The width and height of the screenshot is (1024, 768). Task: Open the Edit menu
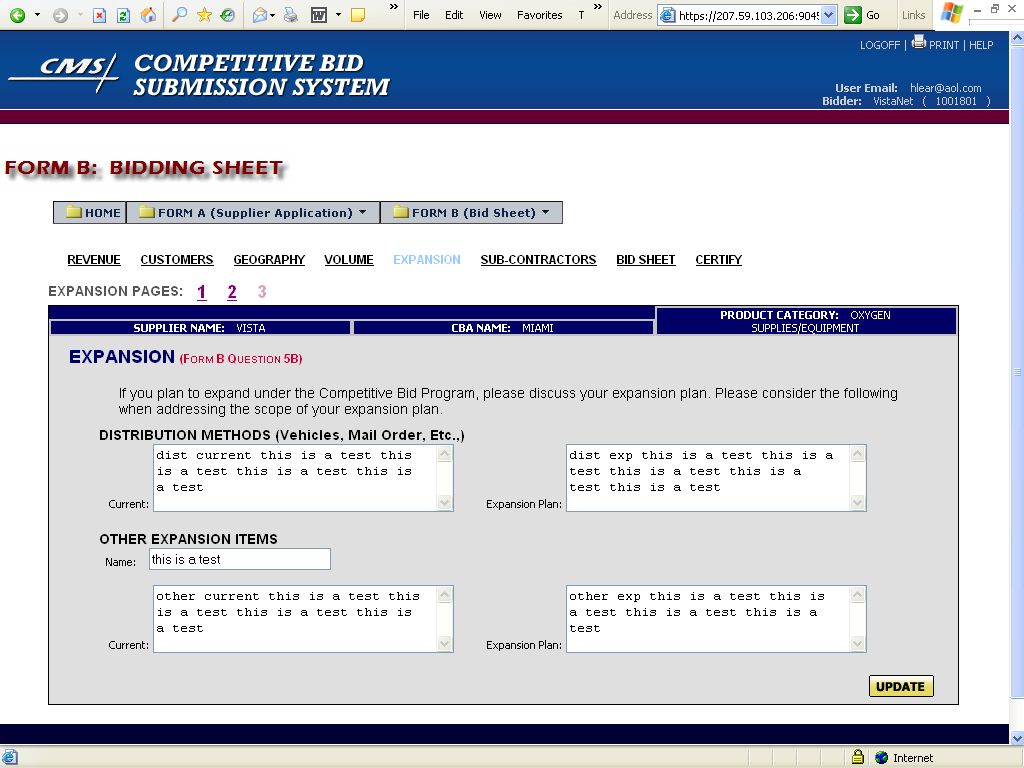click(454, 15)
